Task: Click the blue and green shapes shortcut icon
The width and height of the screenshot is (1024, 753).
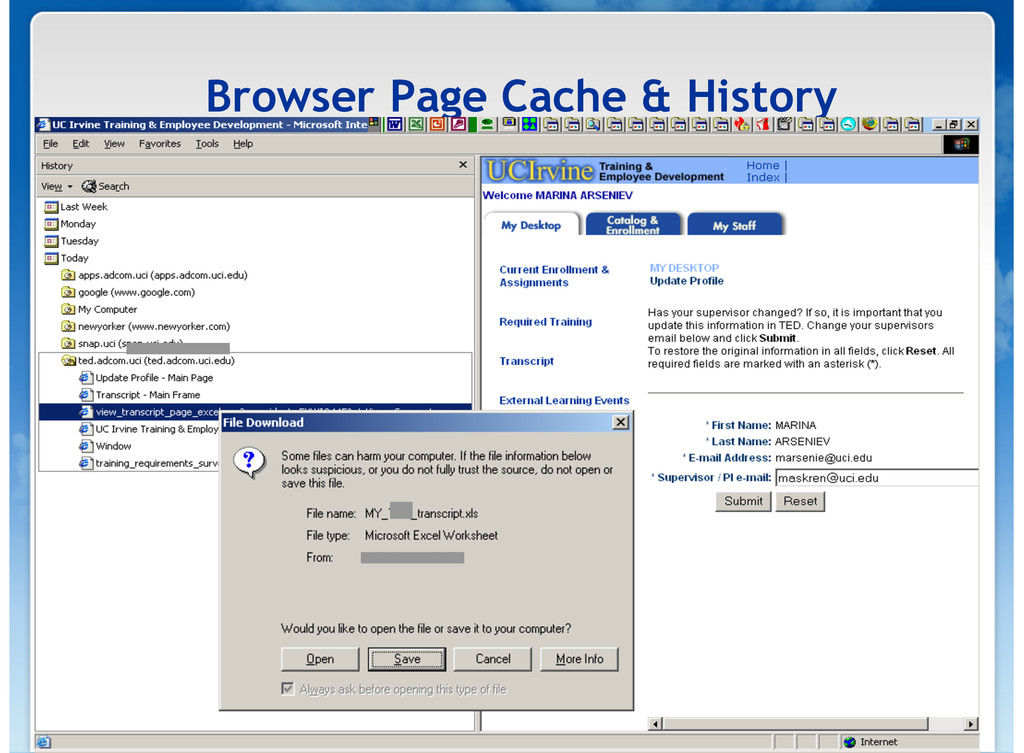Action: (529, 124)
